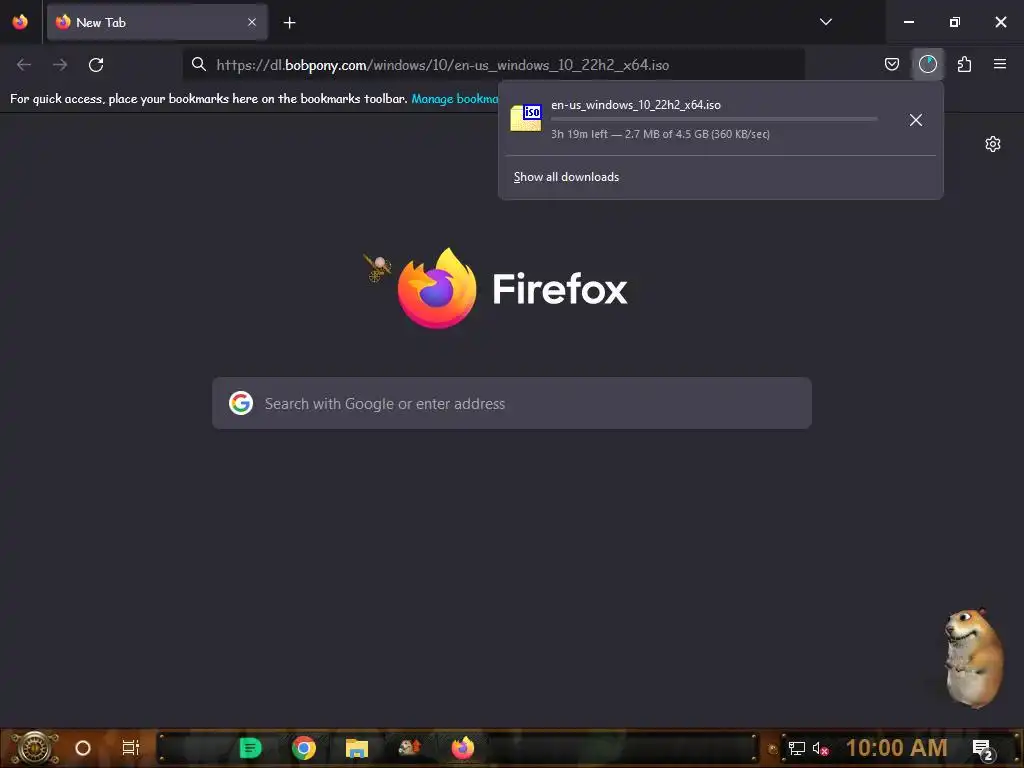This screenshot has width=1024, height=768.
Task: Open the Extensions puzzle icon
Action: coord(964,64)
